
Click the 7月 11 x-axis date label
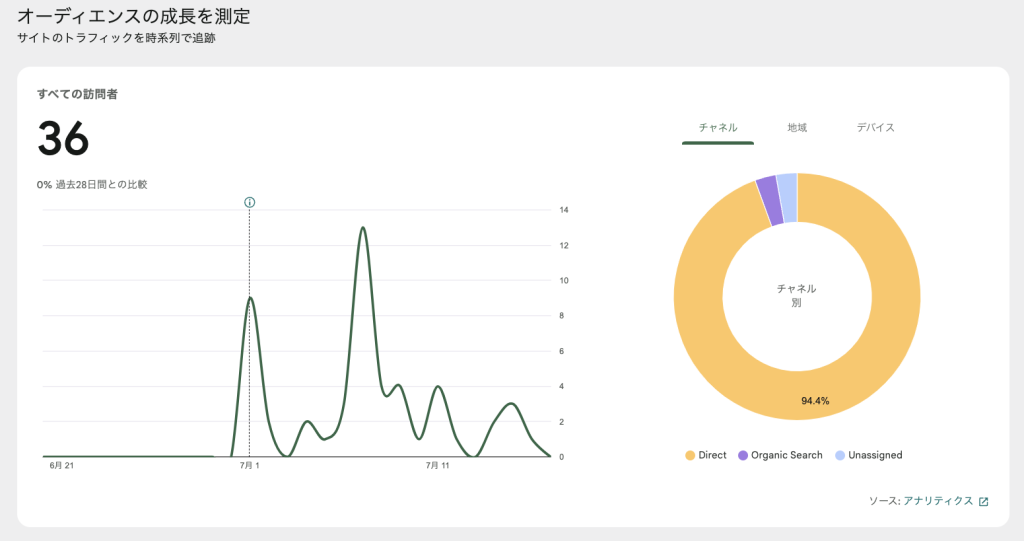click(x=438, y=466)
